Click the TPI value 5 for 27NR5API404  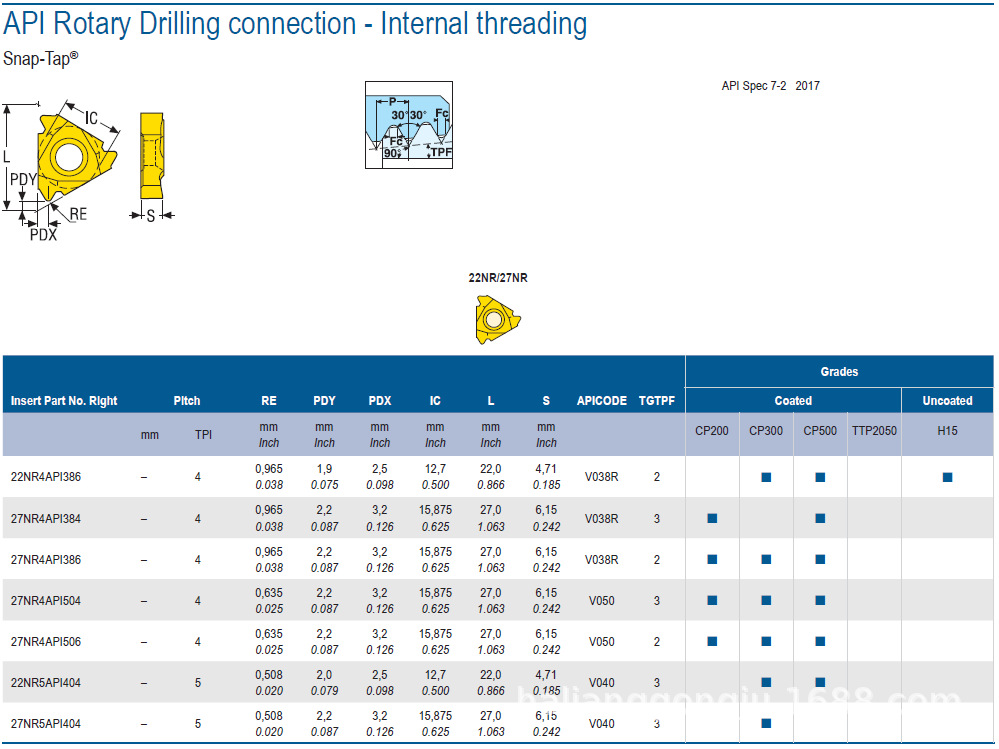pos(198,724)
